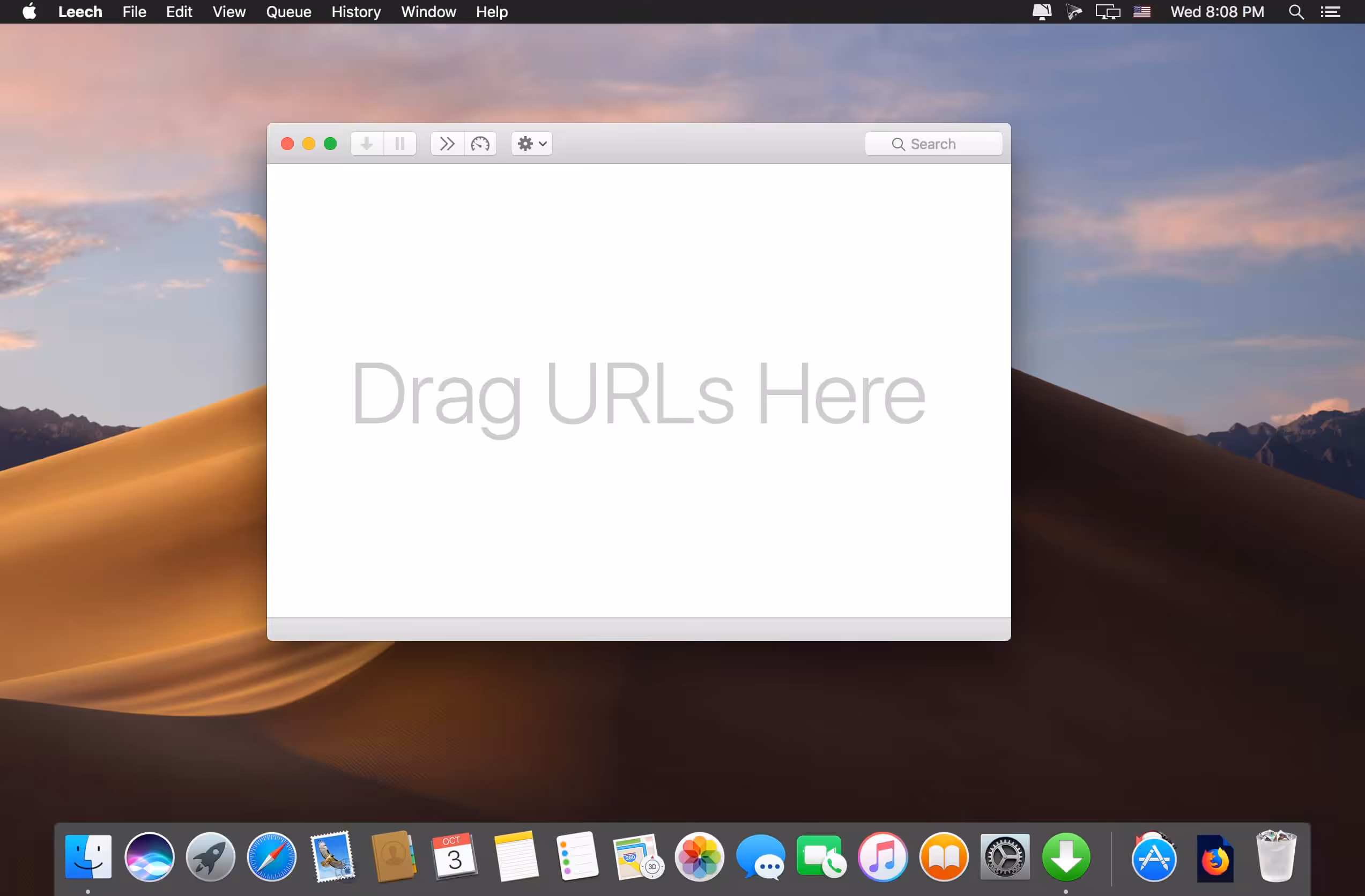Image resolution: width=1365 pixels, height=896 pixels.
Task: Open the App Store dock icon
Action: pyautogui.click(x=1153, y=858)
